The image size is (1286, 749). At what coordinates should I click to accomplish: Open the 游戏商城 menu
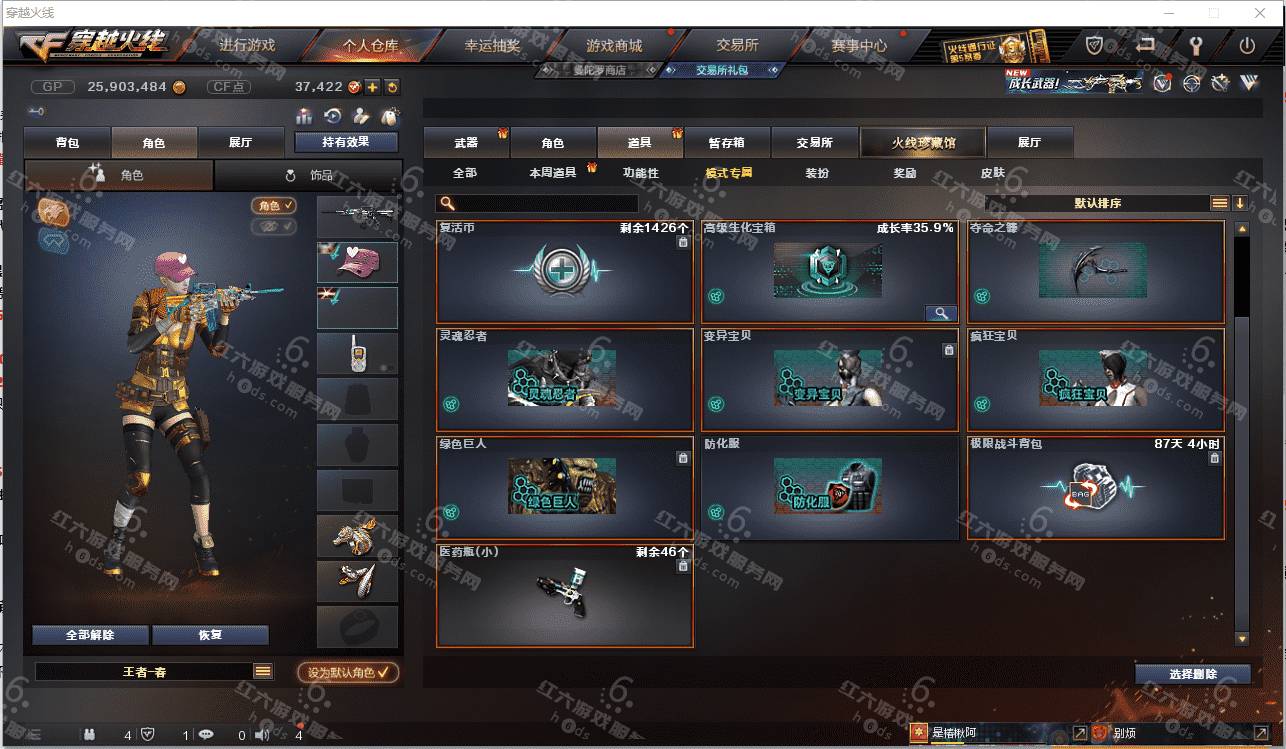coord(614,46)
